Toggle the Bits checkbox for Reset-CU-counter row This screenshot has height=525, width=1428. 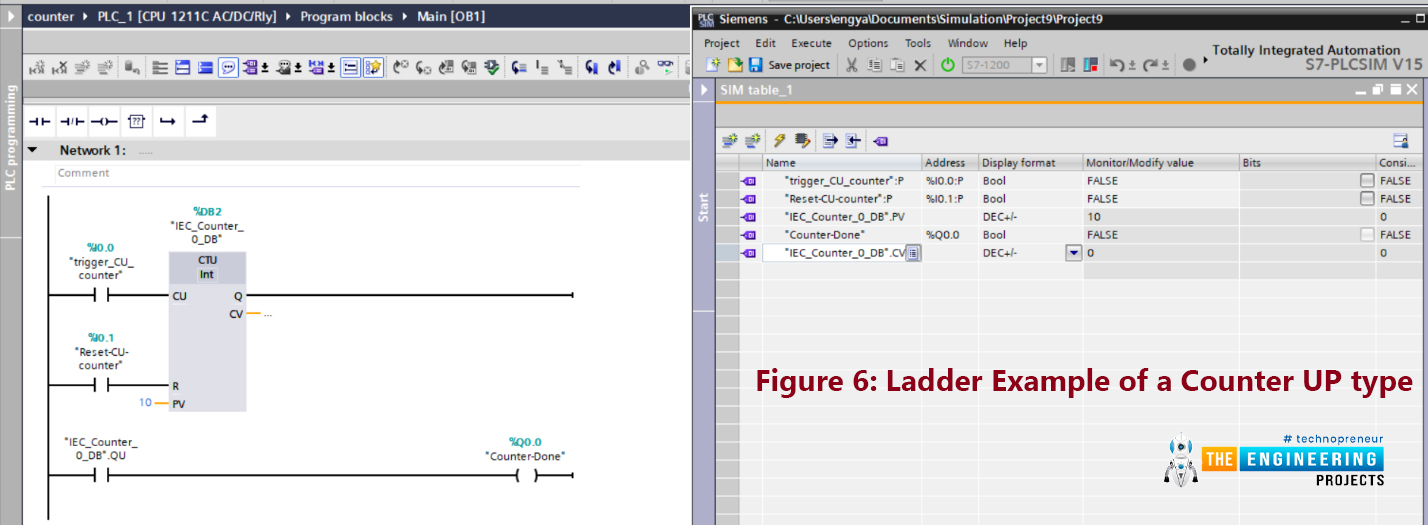pyautogui.click(x=1367, y=199)
